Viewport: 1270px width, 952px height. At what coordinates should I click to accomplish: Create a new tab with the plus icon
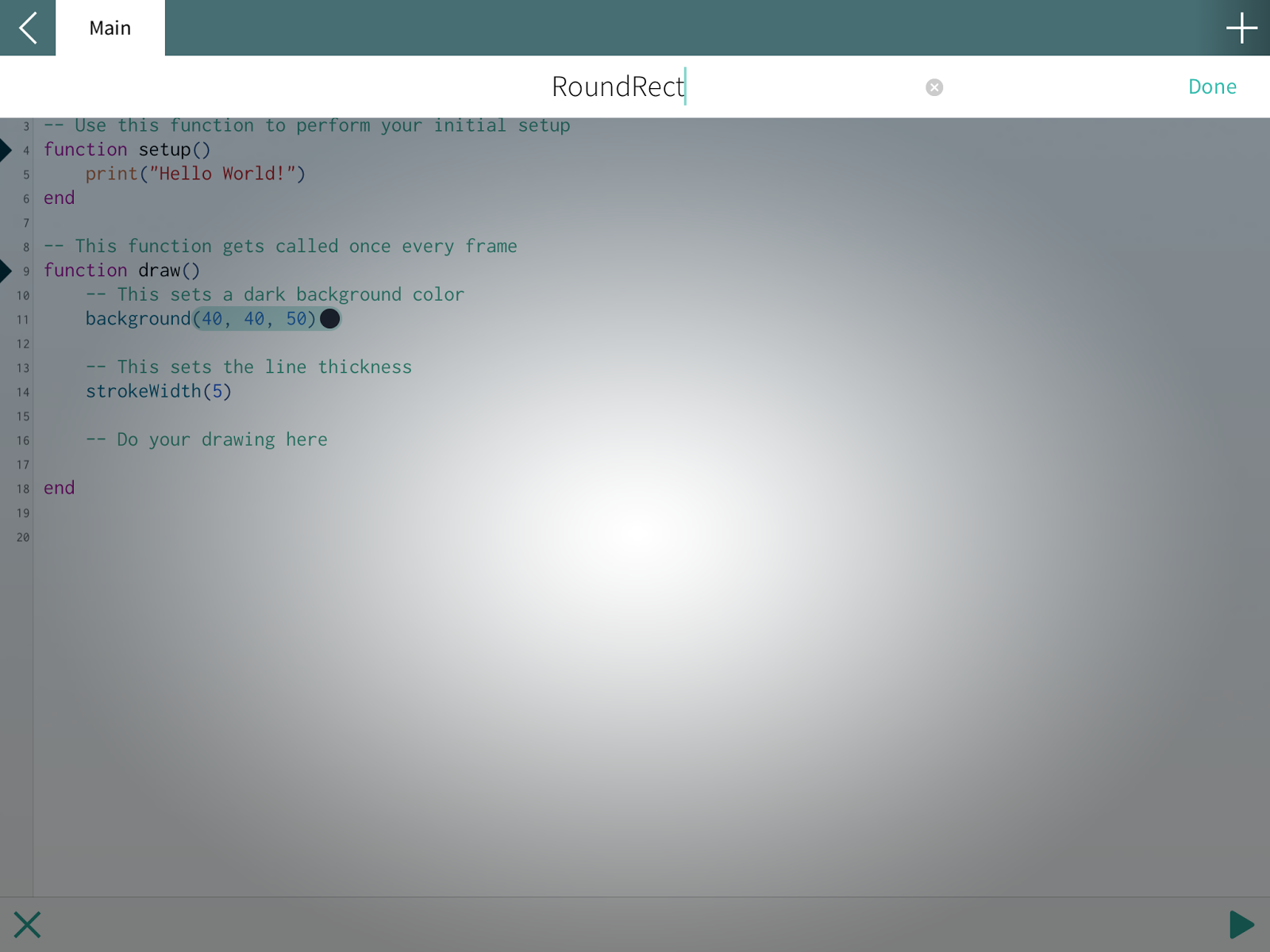[x=1241, y=28]
